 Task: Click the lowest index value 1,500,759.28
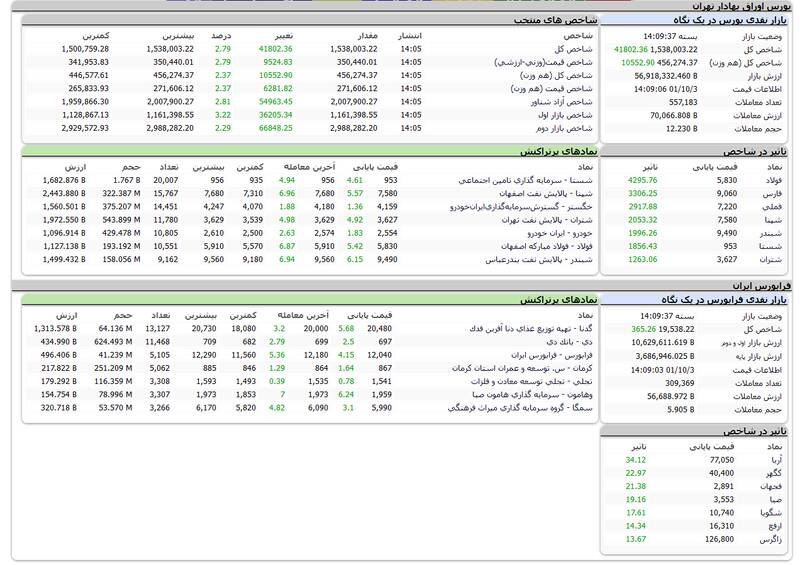(85, 49)
